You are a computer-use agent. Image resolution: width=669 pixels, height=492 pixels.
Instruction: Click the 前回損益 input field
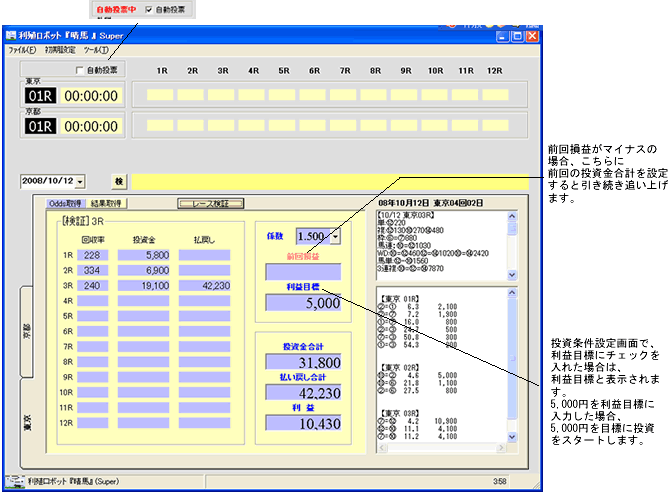[x=302, y=271]
